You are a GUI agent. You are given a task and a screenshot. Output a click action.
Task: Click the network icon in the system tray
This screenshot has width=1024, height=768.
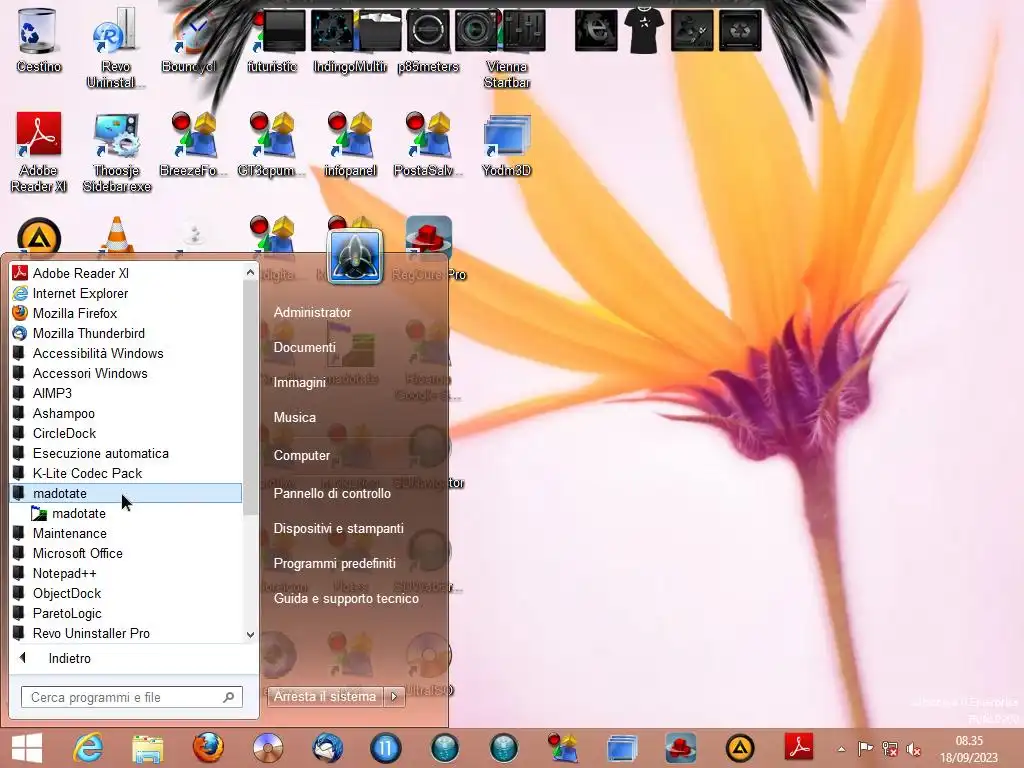point(889,749)
